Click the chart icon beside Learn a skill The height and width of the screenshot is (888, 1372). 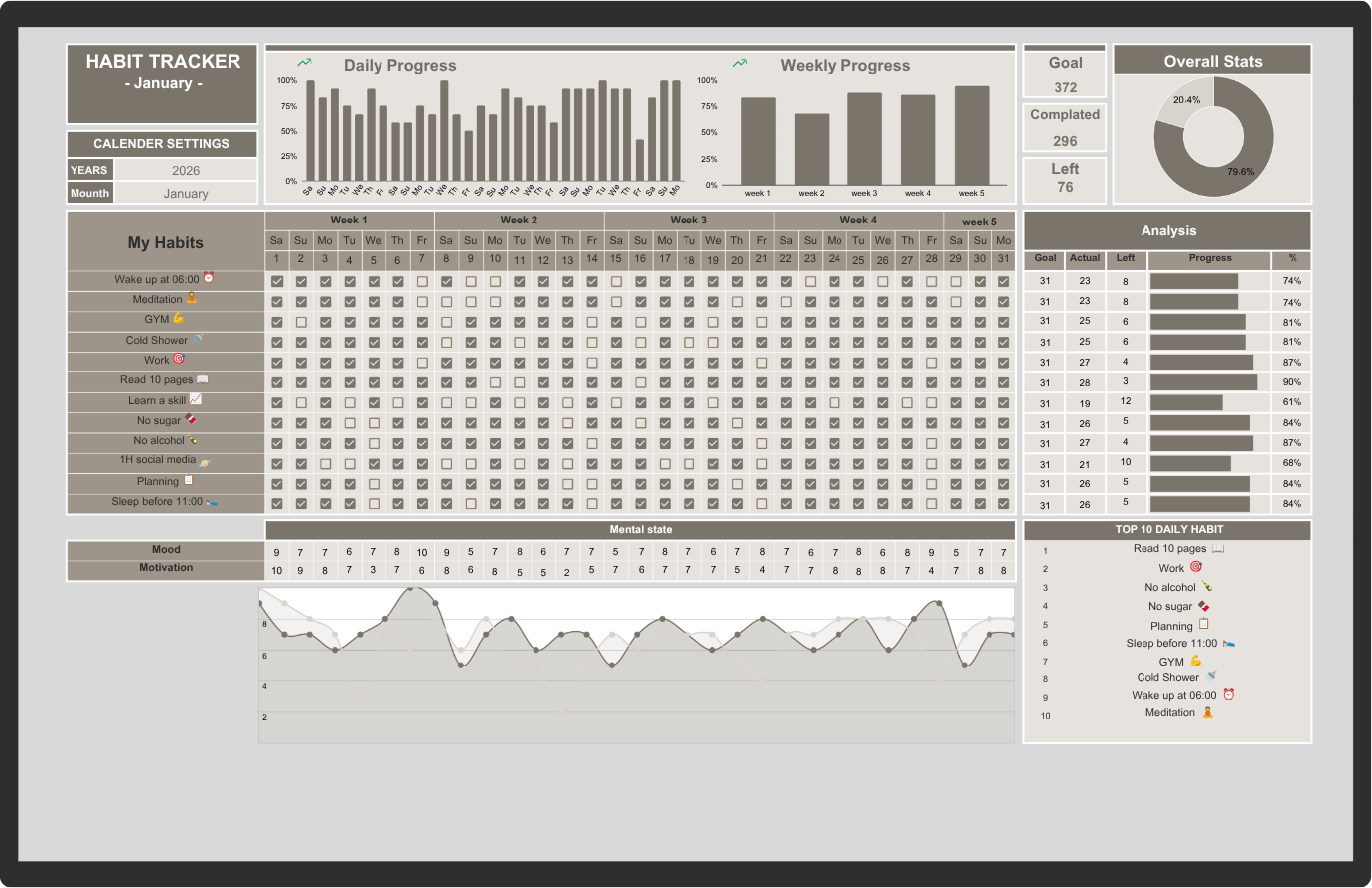pos(196,399)
